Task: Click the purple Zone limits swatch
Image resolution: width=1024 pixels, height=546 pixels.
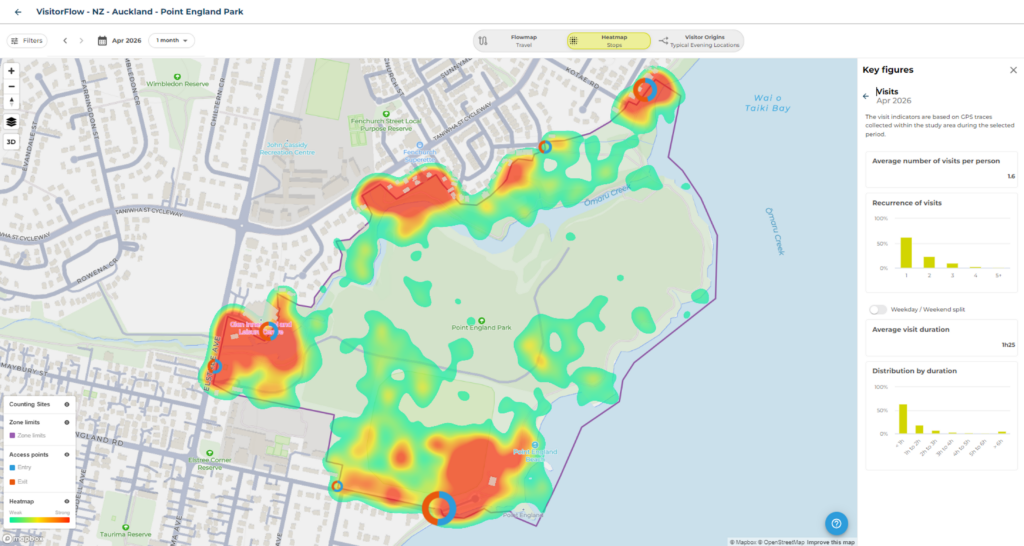Action: point(12,436)
